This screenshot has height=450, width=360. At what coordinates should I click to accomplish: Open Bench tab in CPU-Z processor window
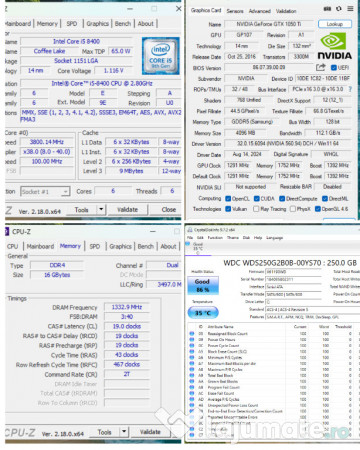123,24
